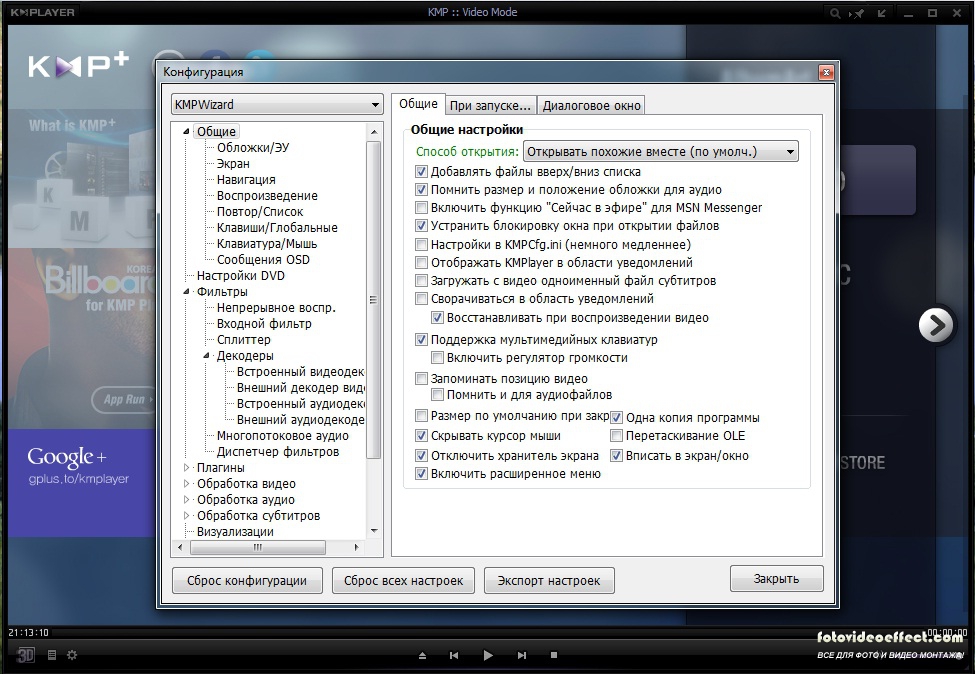Select Сплиттер under Фильтры
975x674 pixels.
coord(244,339)
